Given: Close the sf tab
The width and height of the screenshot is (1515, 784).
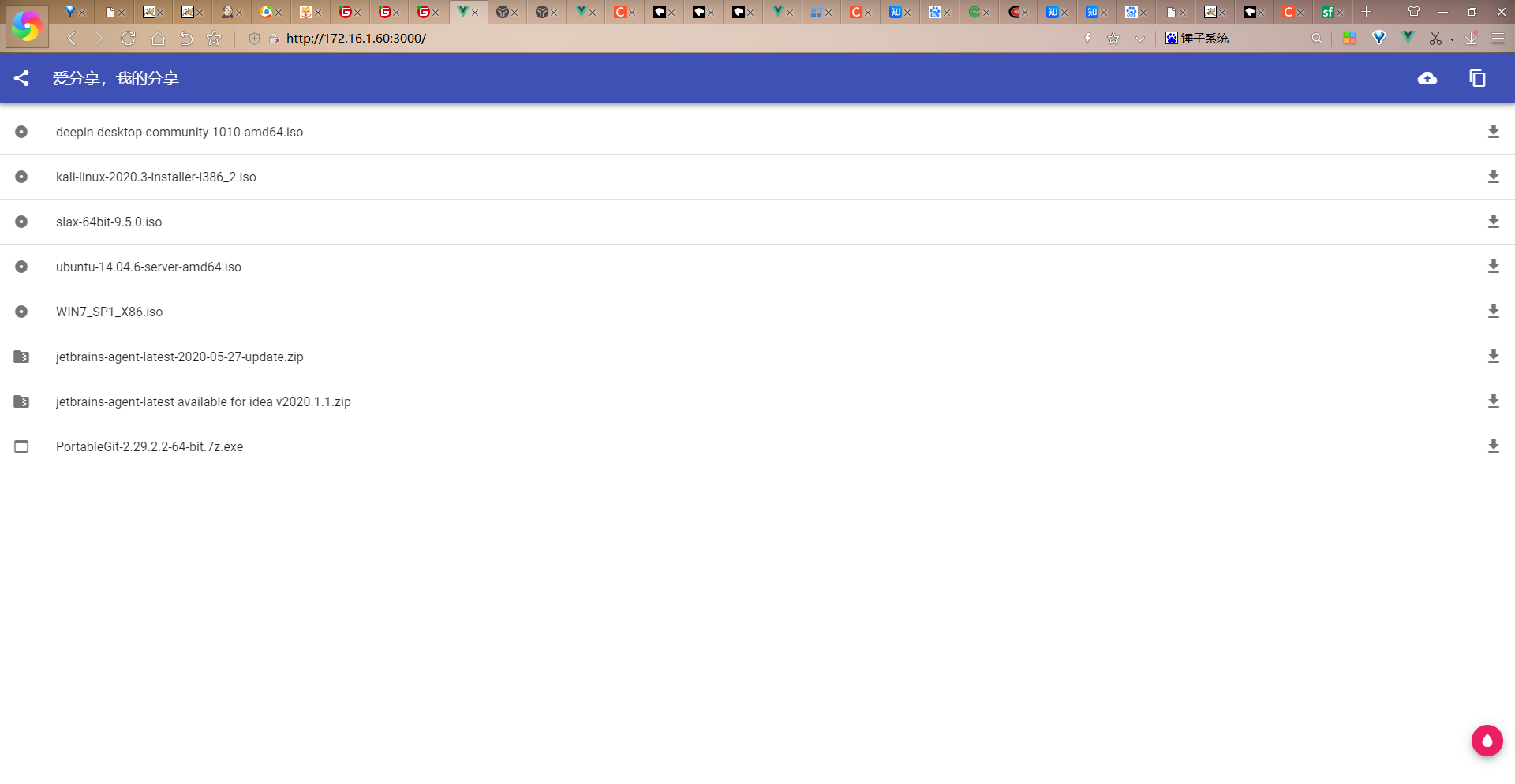Looking at the screenshot, I should [1340, 13].
